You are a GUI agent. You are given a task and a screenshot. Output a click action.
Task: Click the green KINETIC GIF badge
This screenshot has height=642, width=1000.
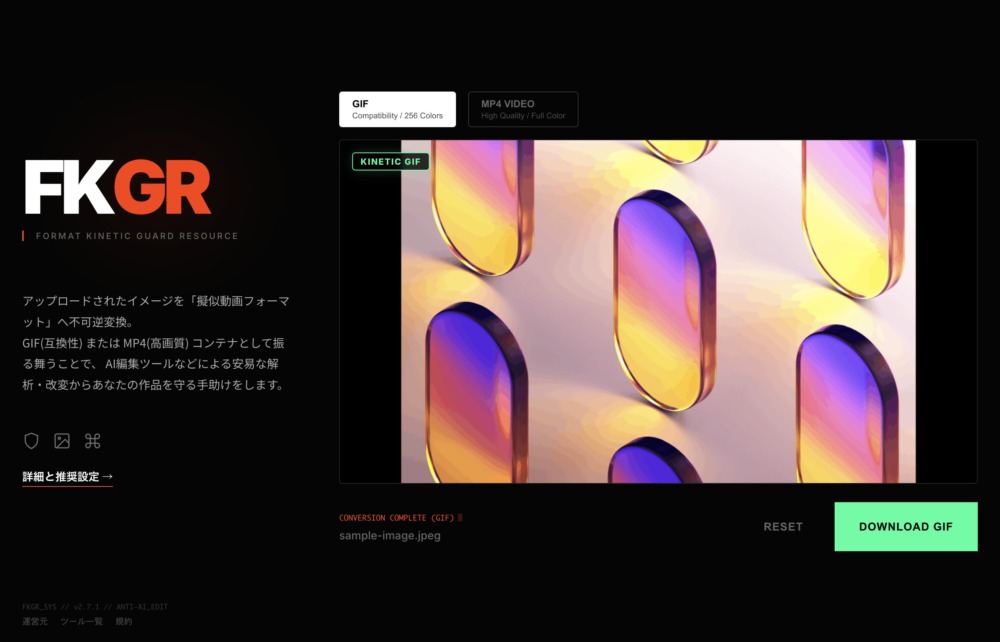(x=390, y=162)
